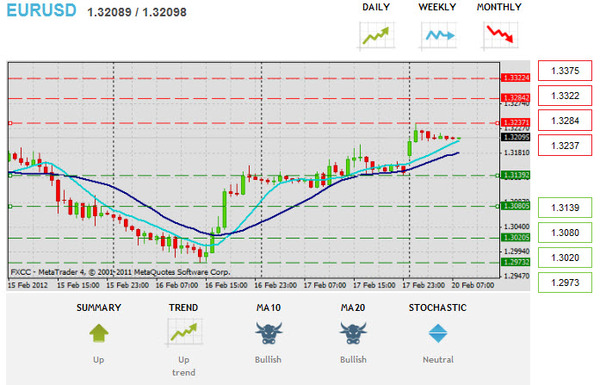Click the Monthly downtrend arrow icon
The image size is (600, 385).
[500, 36]
